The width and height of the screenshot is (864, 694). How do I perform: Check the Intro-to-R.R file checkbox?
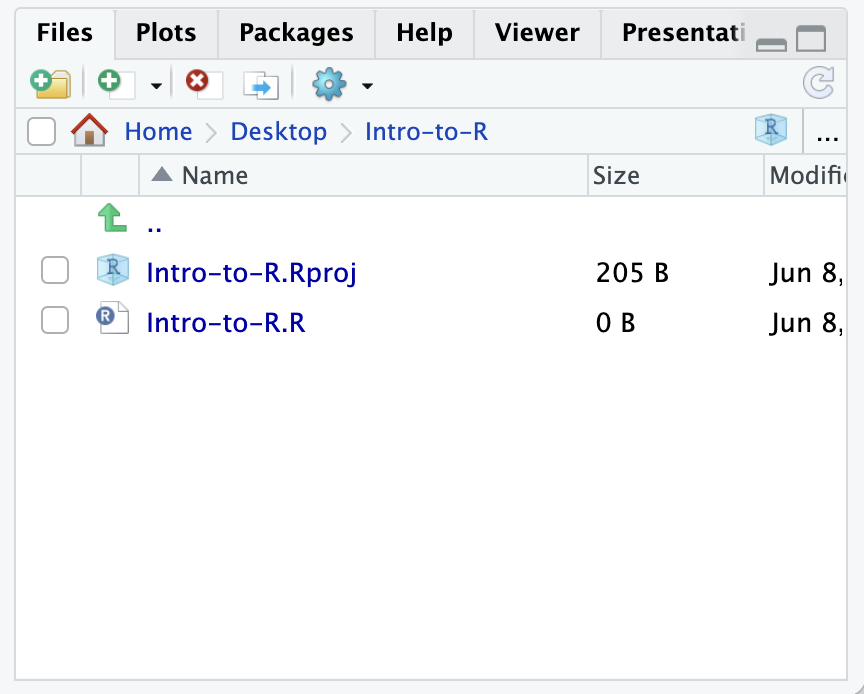[x=54, y=321]
